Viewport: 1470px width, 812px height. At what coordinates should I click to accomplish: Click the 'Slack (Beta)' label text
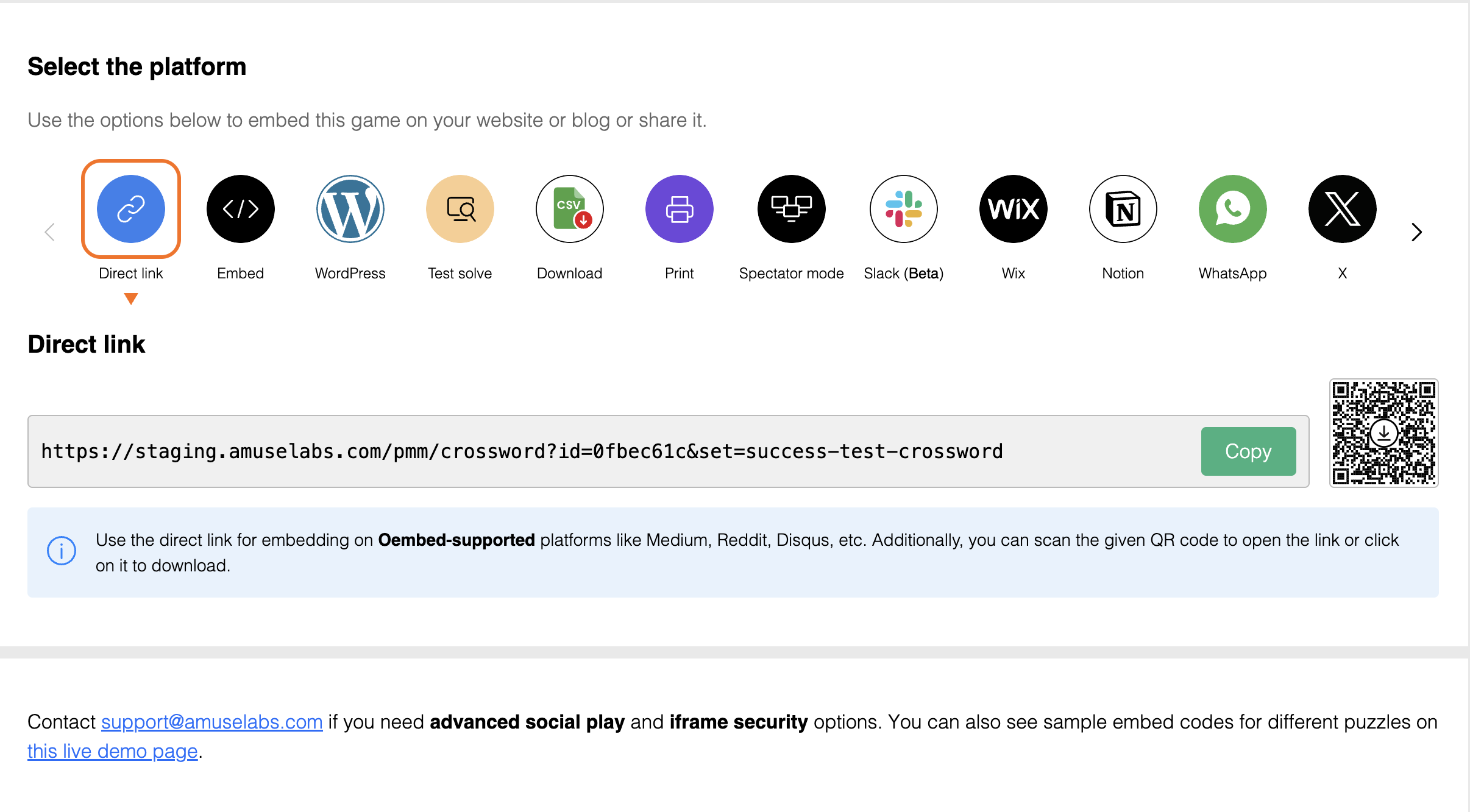click(x=904, y=274)
